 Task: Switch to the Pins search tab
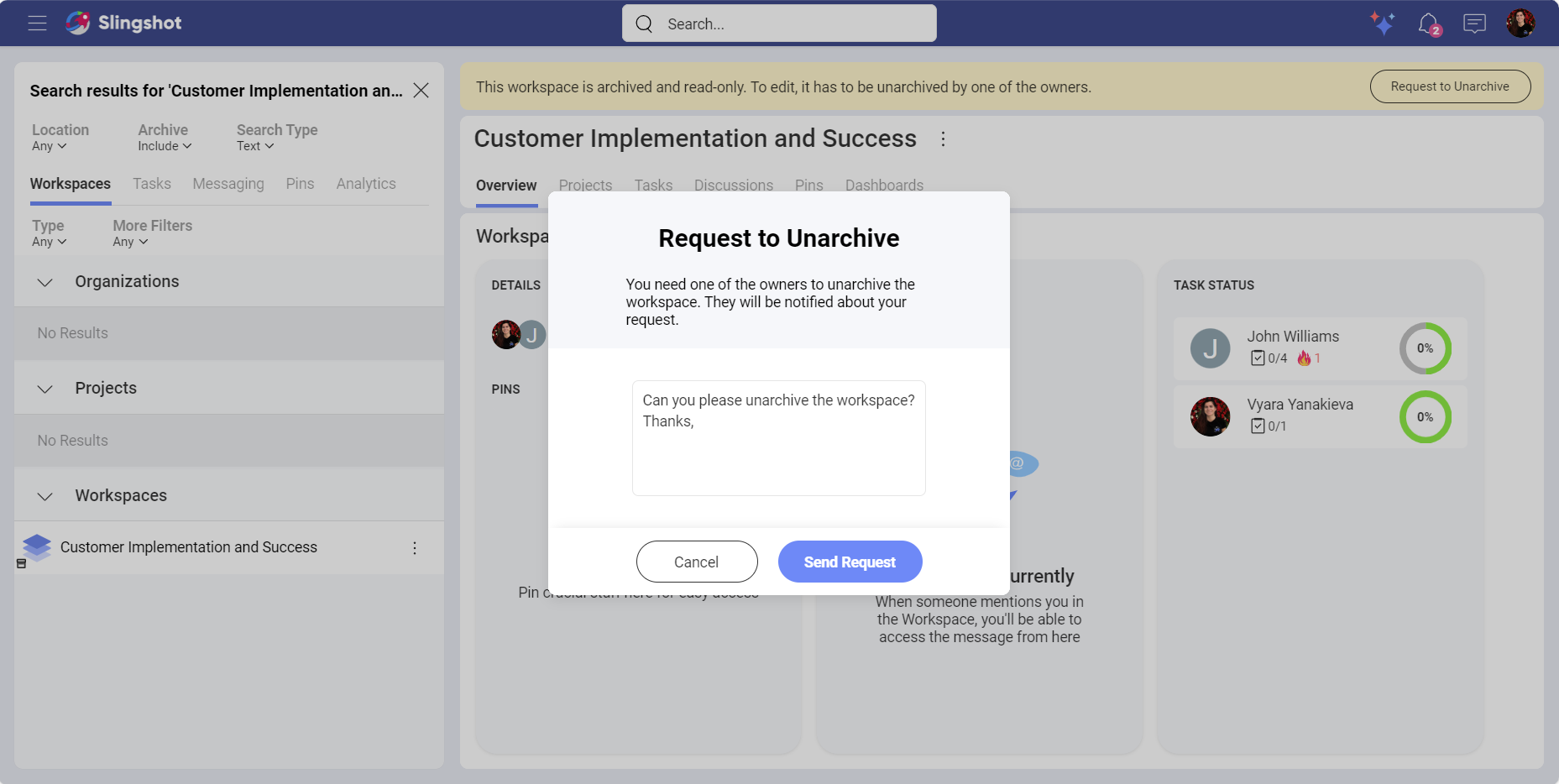[x=300, y=184]
